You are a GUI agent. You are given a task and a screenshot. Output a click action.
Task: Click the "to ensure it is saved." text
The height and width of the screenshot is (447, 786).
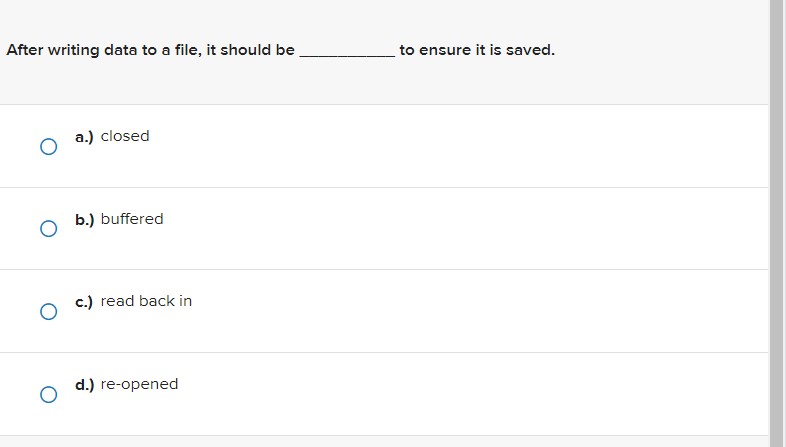click(x=476, y=50)
